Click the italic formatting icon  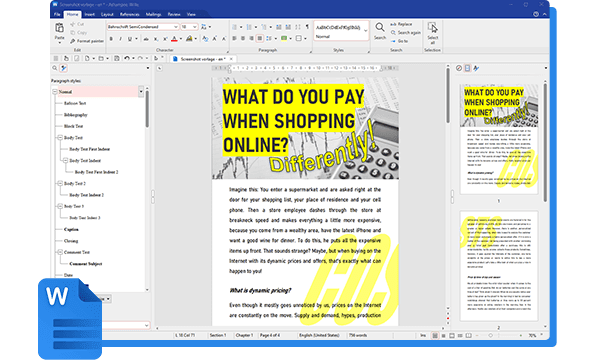pyautogui.click(x=120, y=39)
